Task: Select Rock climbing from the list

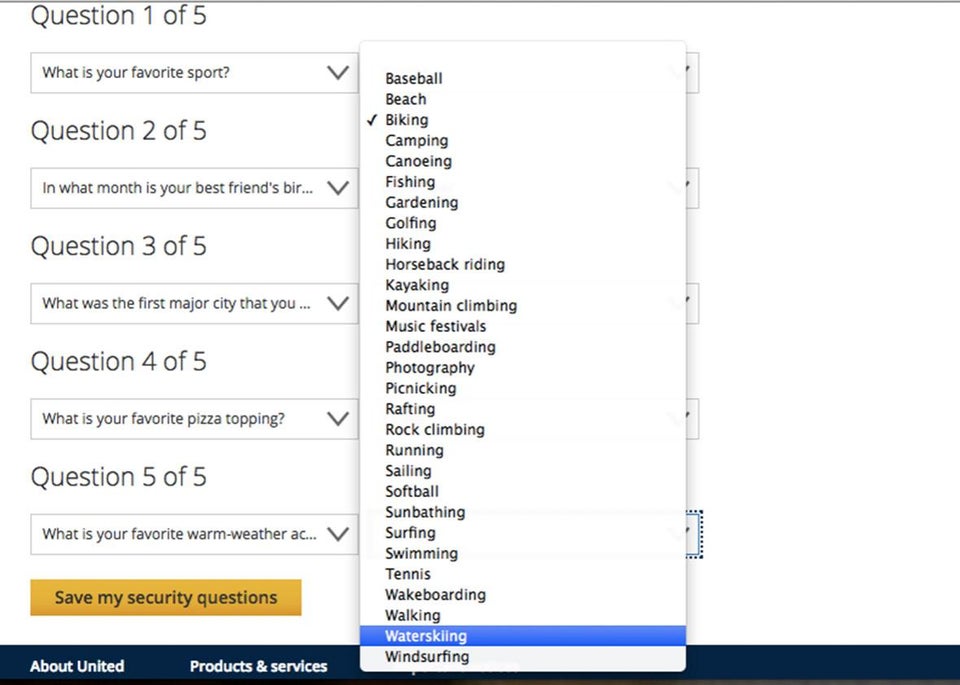Action: [434, 429]
